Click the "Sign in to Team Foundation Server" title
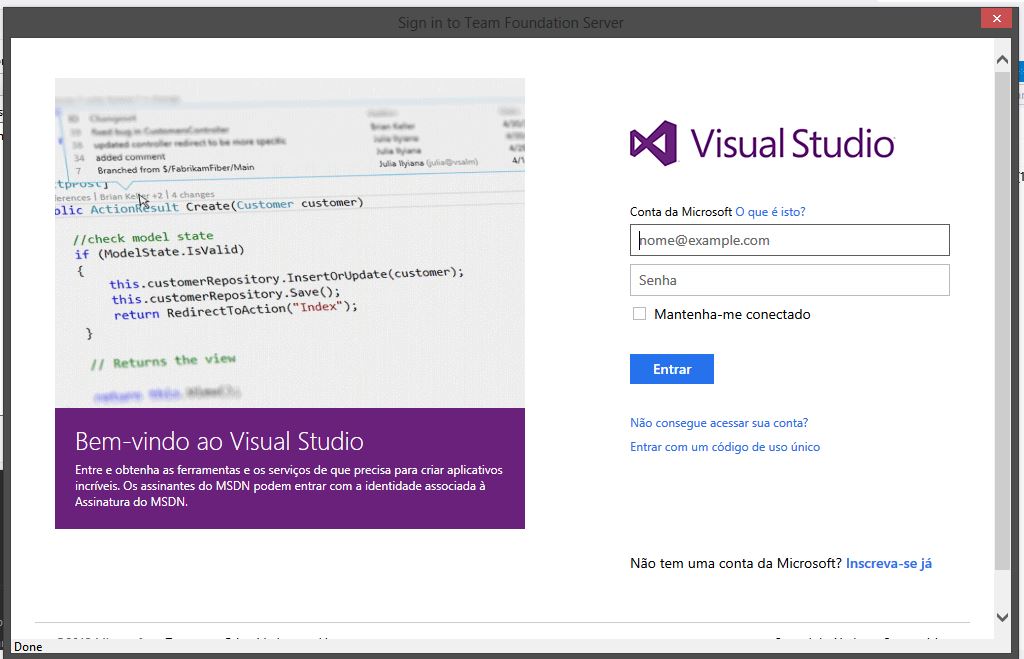 (511, 23)
